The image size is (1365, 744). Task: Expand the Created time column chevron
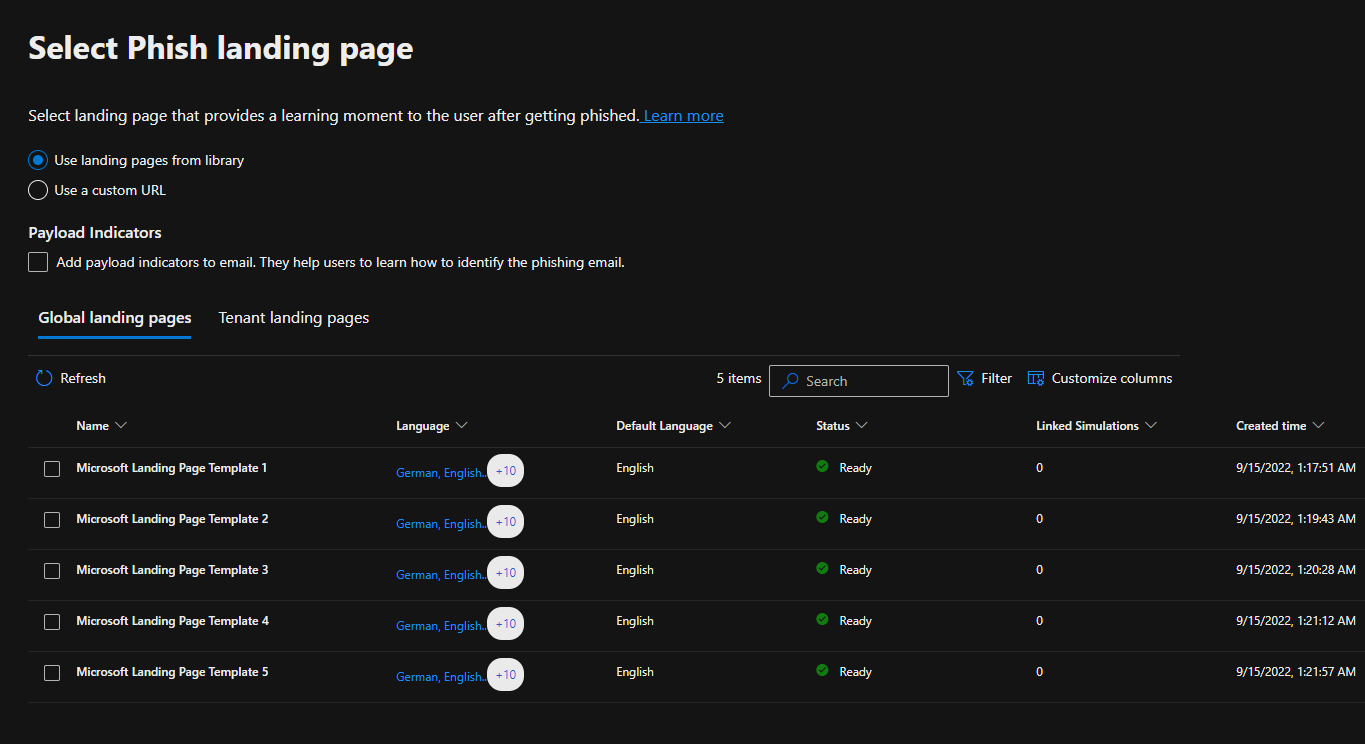[1318, 426]
